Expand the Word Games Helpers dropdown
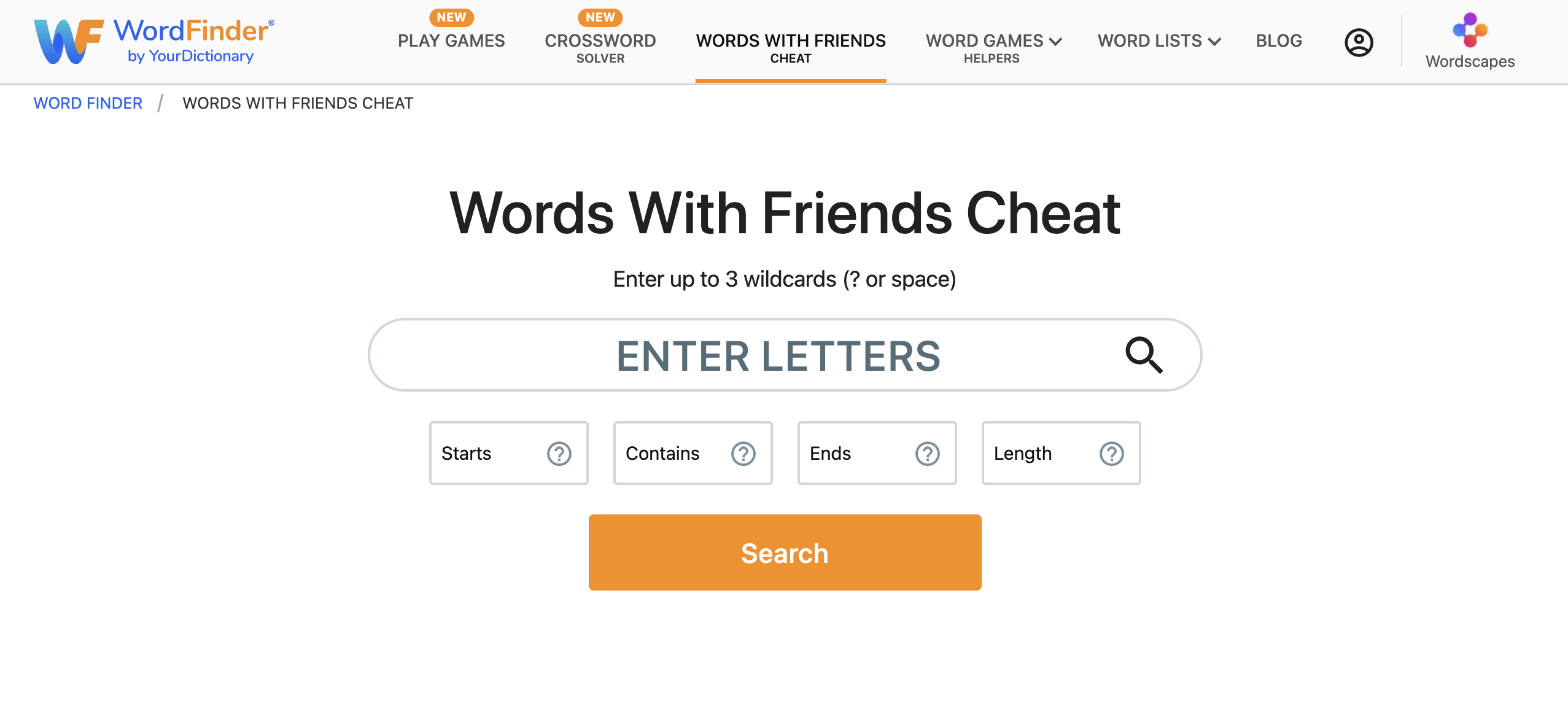Screen dimensions: 1568x717 992,40
